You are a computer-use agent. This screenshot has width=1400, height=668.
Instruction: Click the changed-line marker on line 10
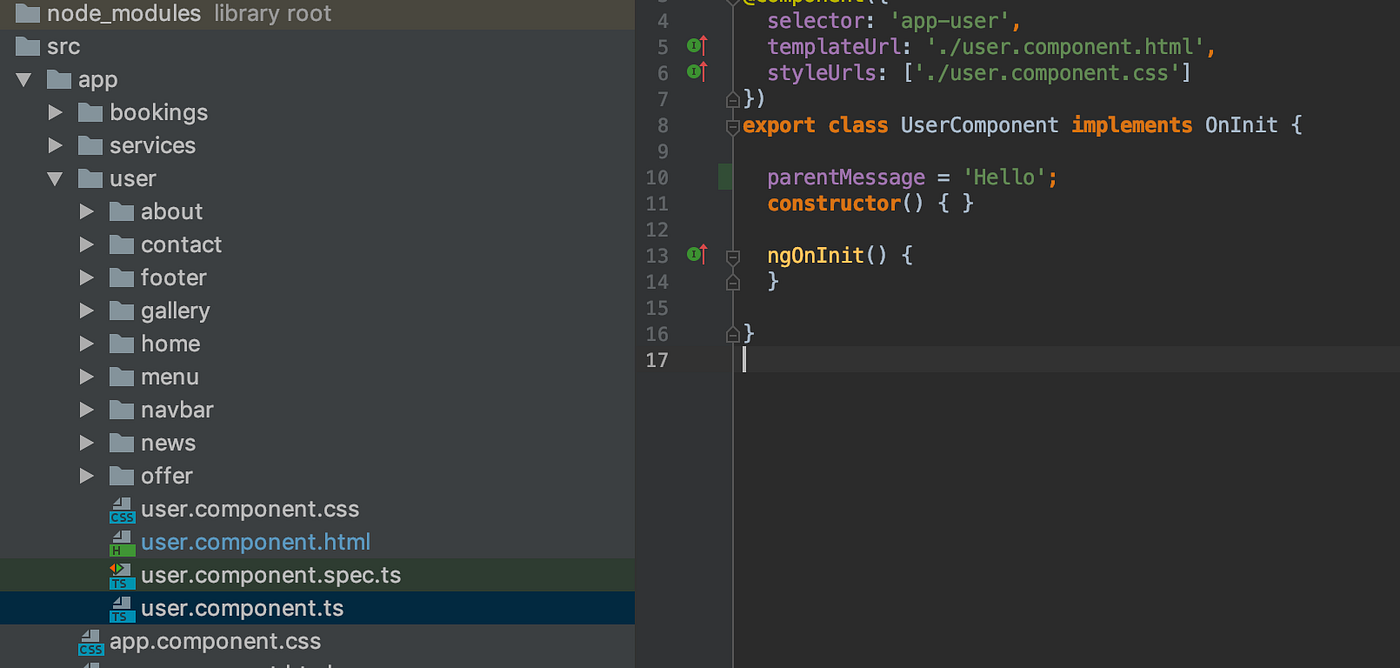point(725,178)
